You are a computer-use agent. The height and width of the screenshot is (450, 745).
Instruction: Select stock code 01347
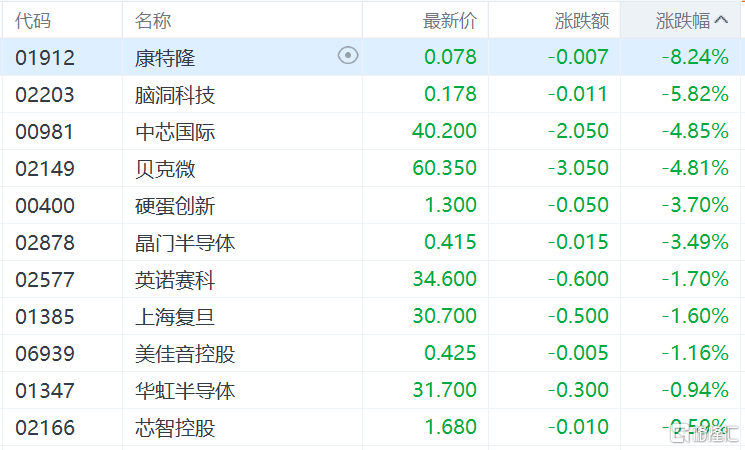coord(45,391)
